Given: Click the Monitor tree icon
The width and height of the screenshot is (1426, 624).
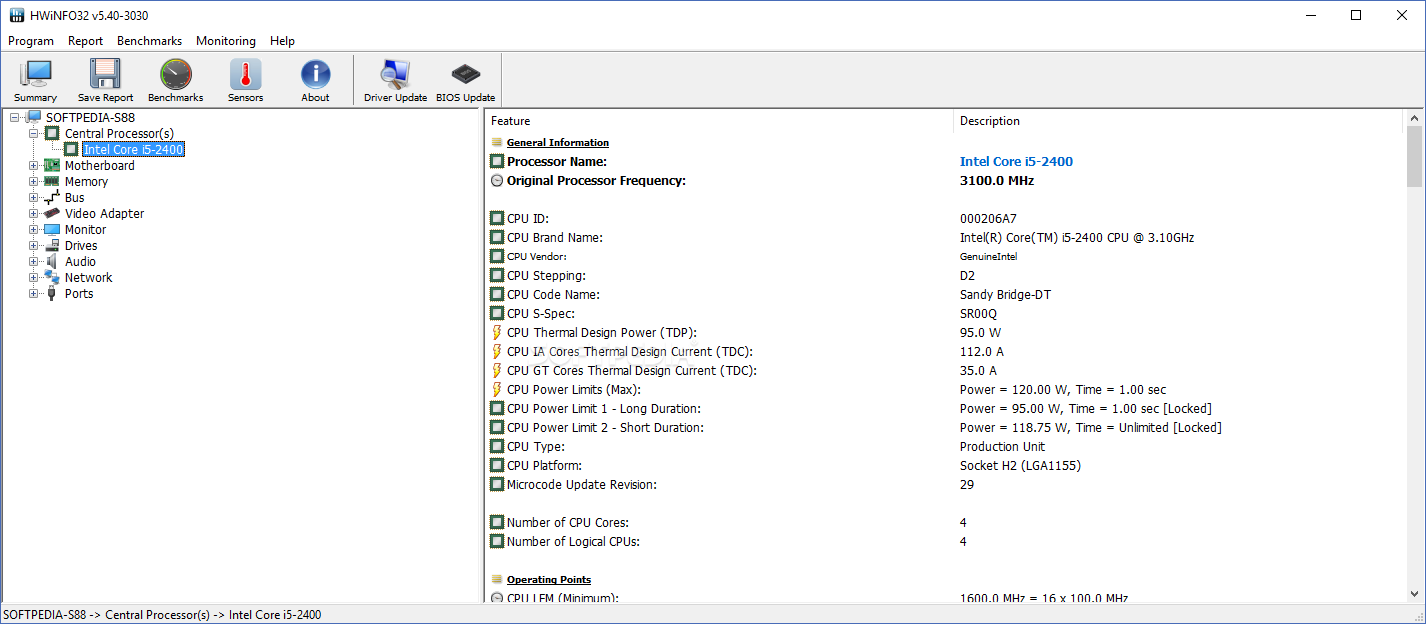Looking at the screenshot, I should coord(52,229).
